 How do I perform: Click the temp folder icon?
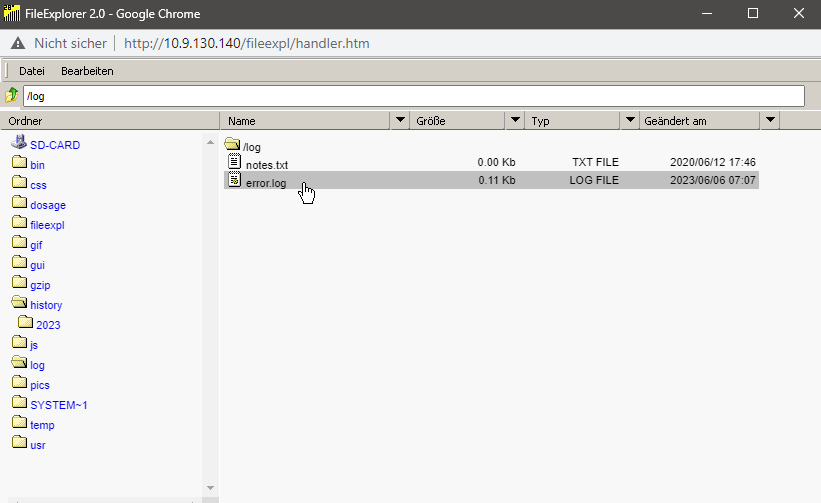[19, 422]
